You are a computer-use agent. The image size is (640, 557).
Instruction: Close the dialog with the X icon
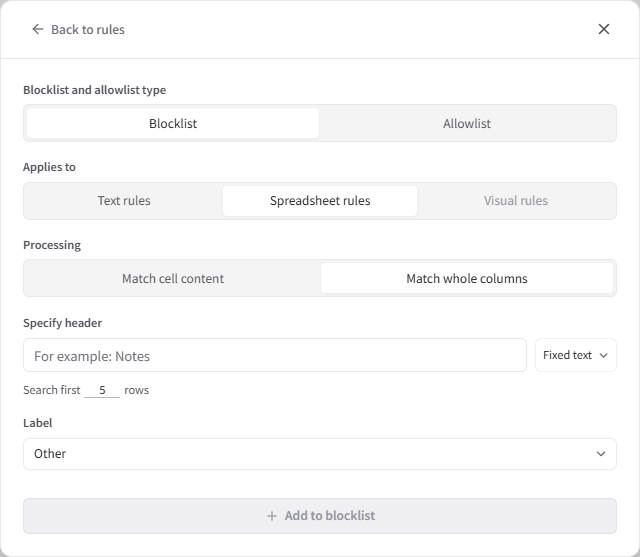click(x=604, y=29)
